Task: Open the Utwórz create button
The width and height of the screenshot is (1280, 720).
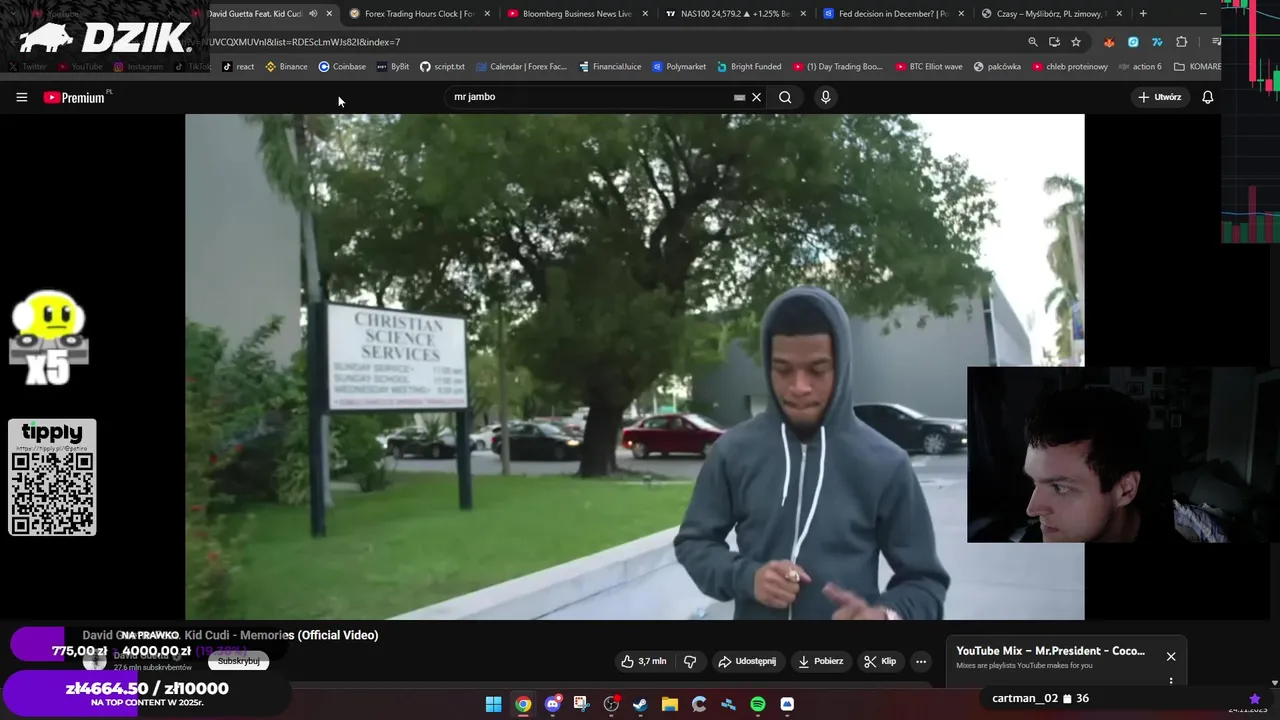Action: pyautogui.click(x=1159, y=97)
